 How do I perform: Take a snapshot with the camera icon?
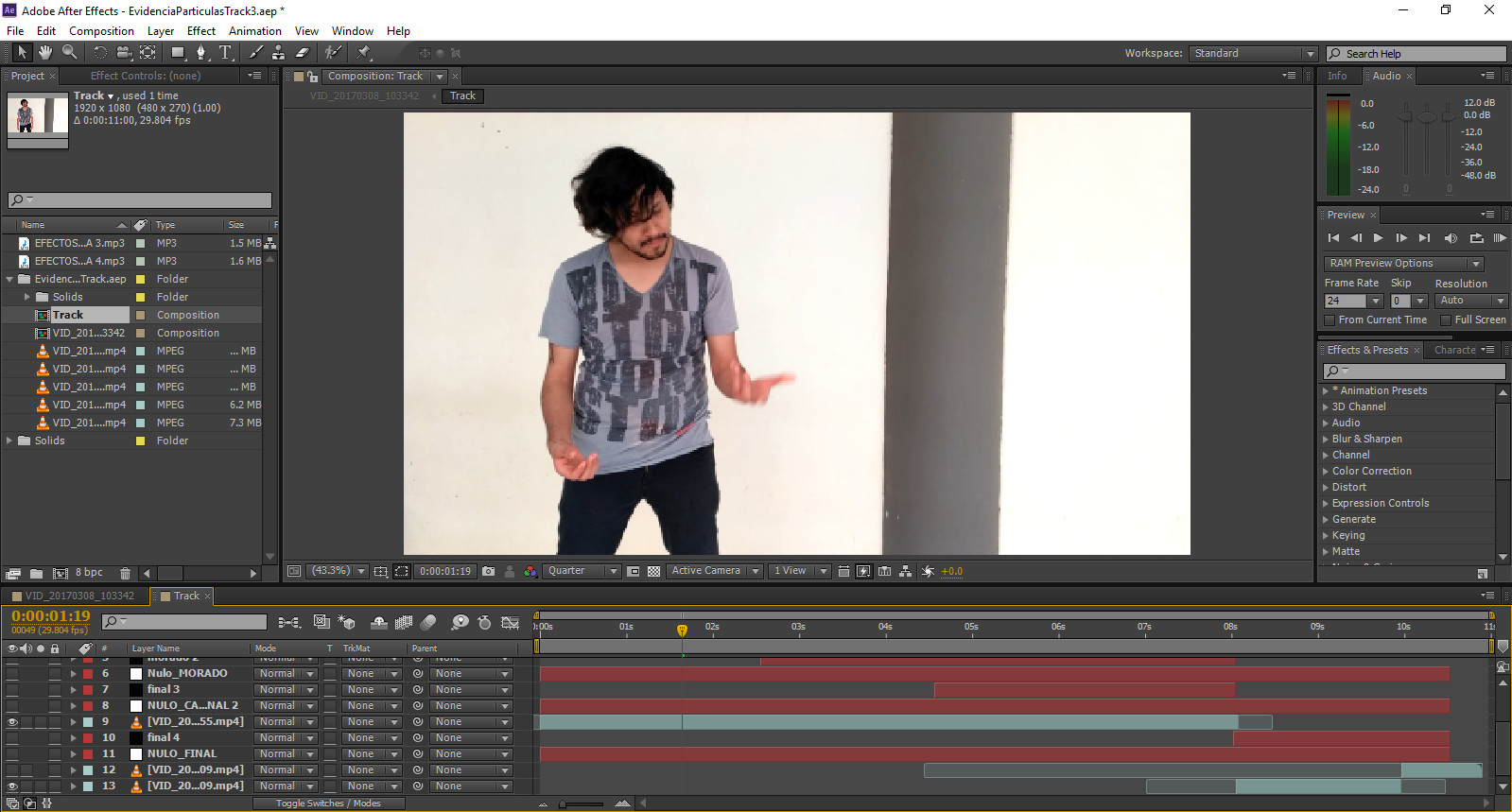(x=488, y=571)
